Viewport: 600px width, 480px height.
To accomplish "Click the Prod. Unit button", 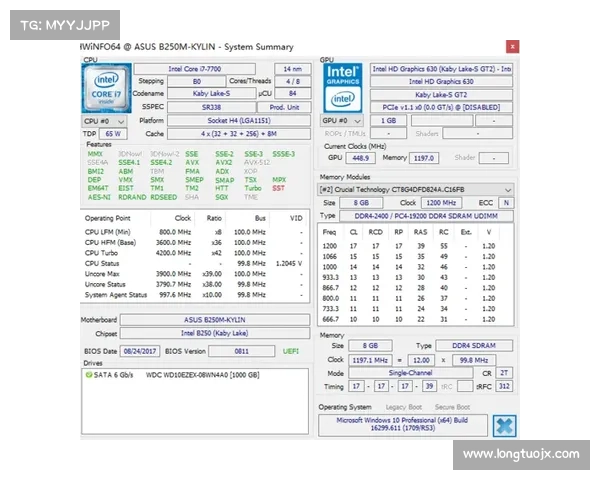I will [284, 106].
